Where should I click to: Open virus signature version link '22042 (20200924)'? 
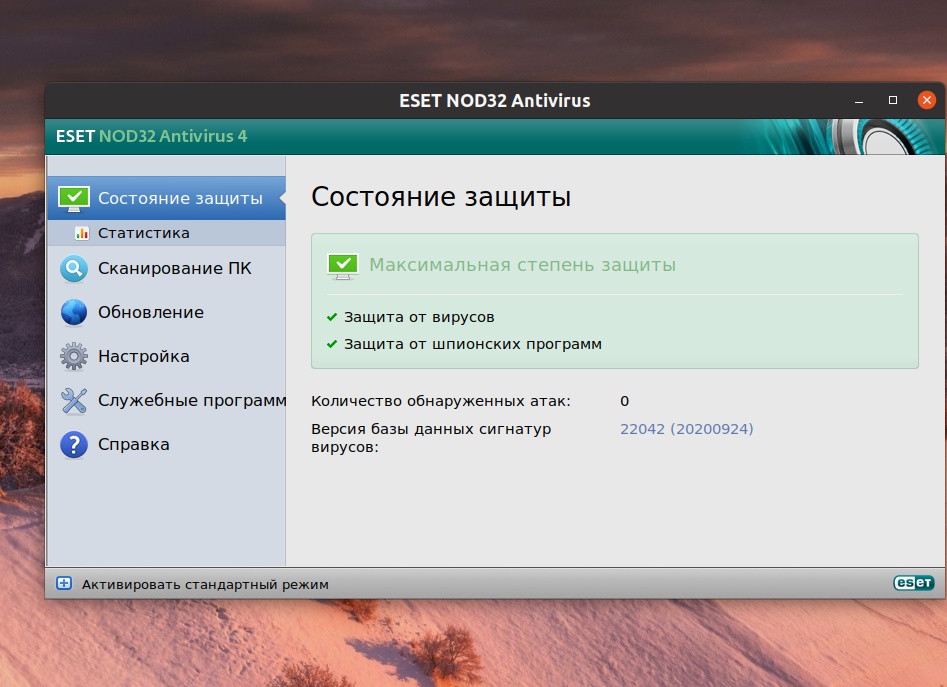[x=687, y=429]
